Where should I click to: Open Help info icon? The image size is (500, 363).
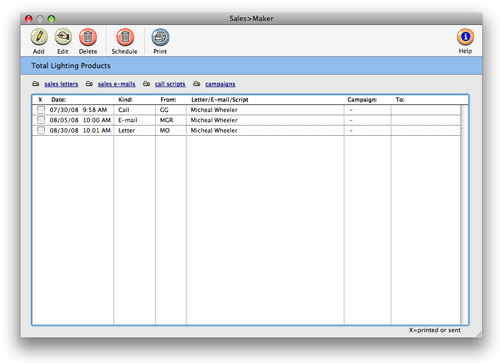[465, 37]
